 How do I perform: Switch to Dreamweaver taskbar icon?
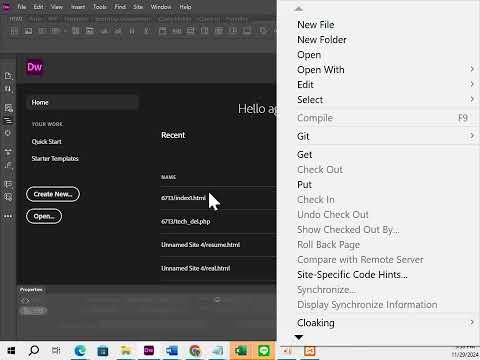point(149,351)
